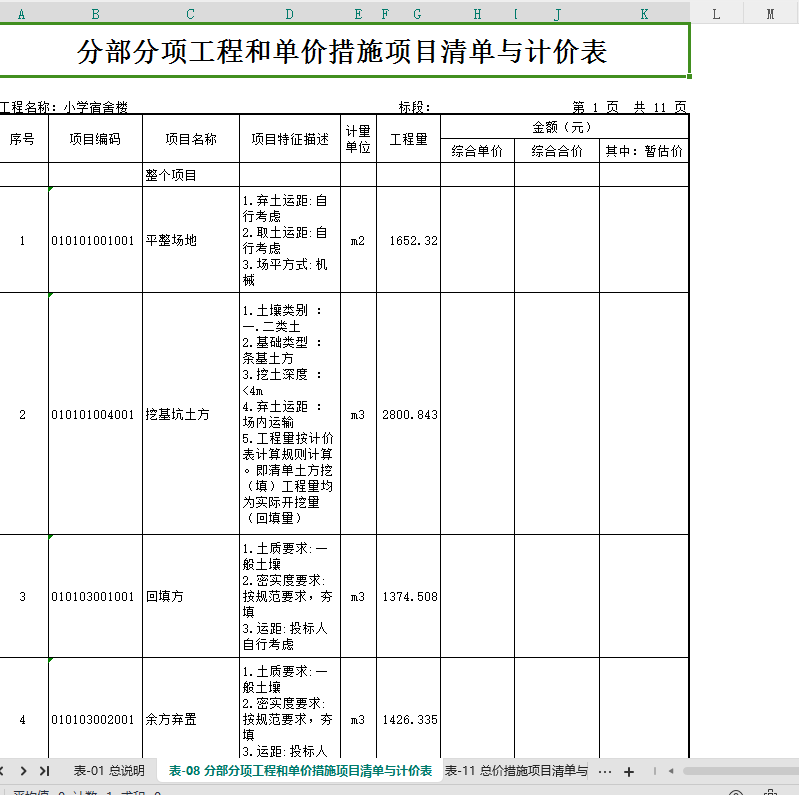
Task: Select the 其中：暂估价 header cell
Action: pyautogui.click(x=644, y=151)
